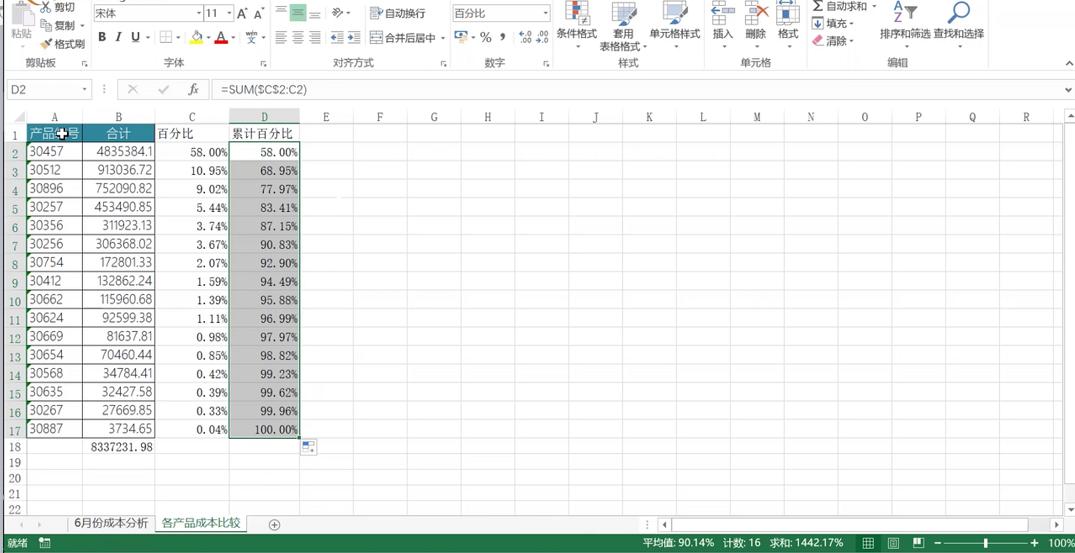
Task: Open the font name dropdown (宋体)
Action: tap(198, 14)
